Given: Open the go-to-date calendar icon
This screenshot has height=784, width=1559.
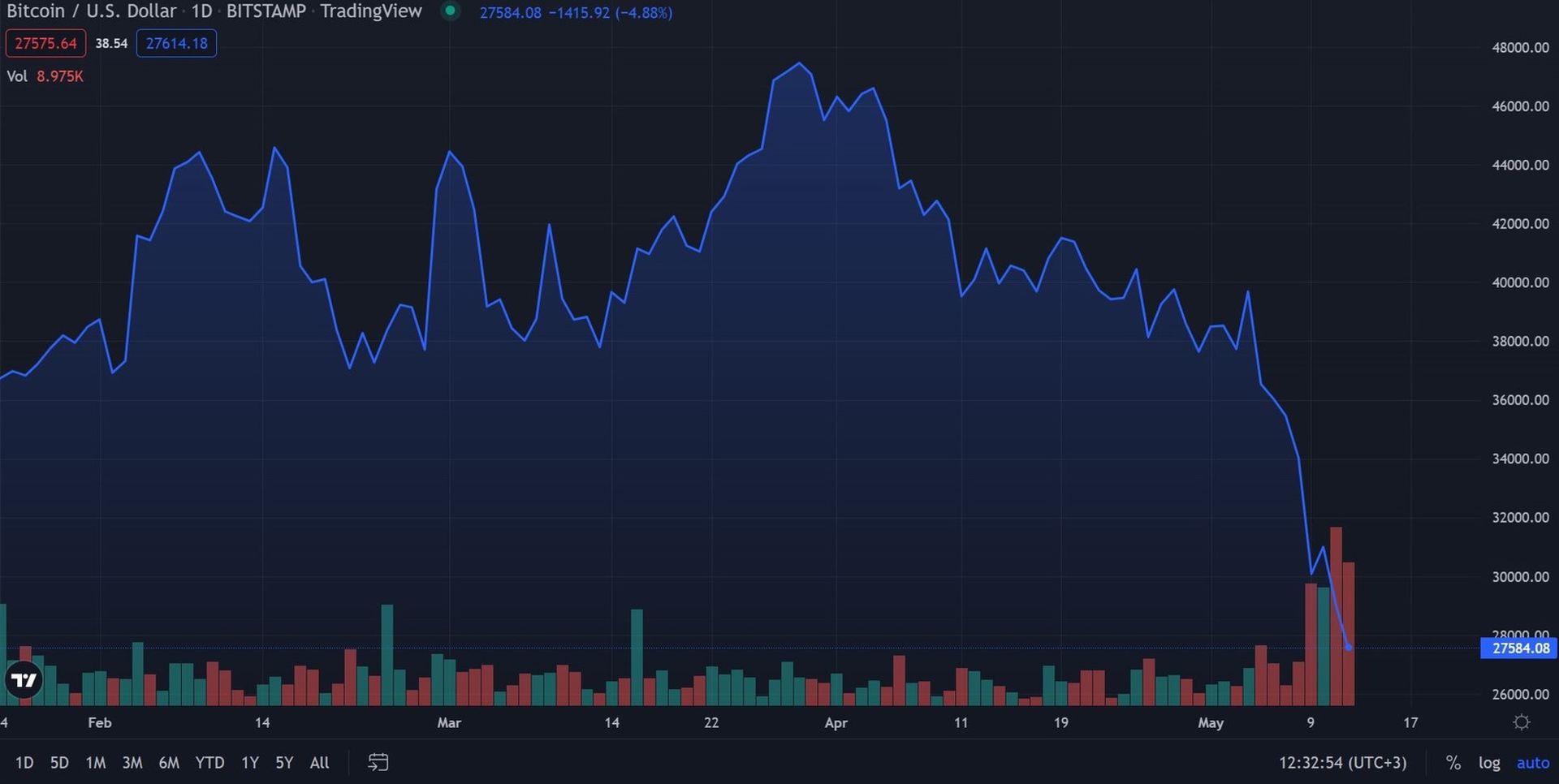Looking at the screenshot, I should point(378,762).
